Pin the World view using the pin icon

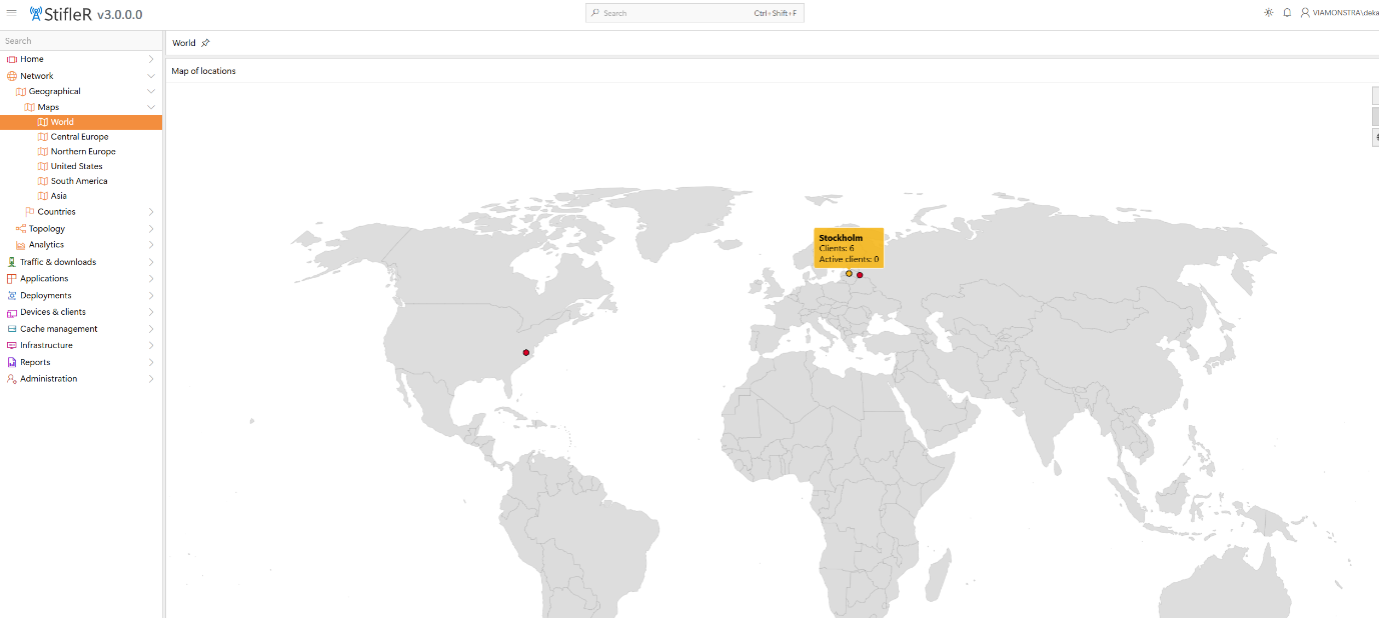tap(204, 43)
